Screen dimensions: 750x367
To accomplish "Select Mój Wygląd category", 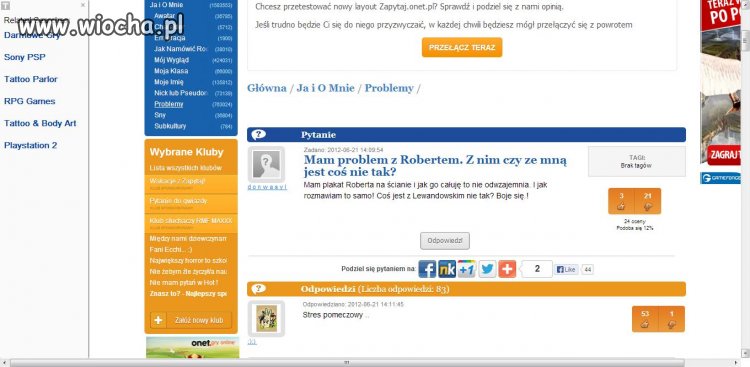I will click(171, 60).
